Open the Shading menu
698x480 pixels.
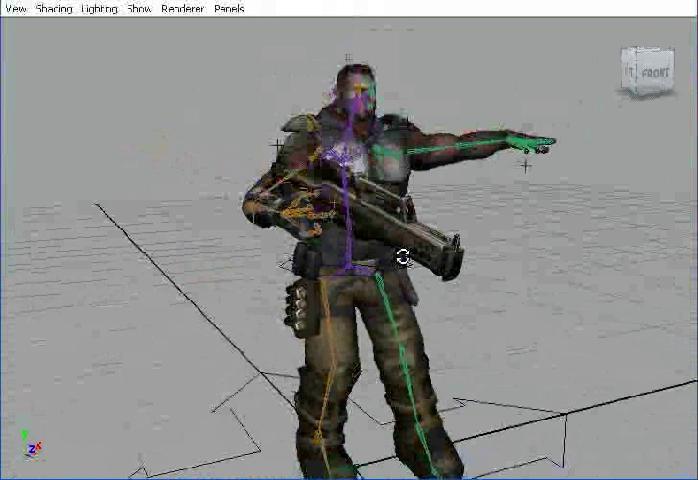[x=54, y=8]
